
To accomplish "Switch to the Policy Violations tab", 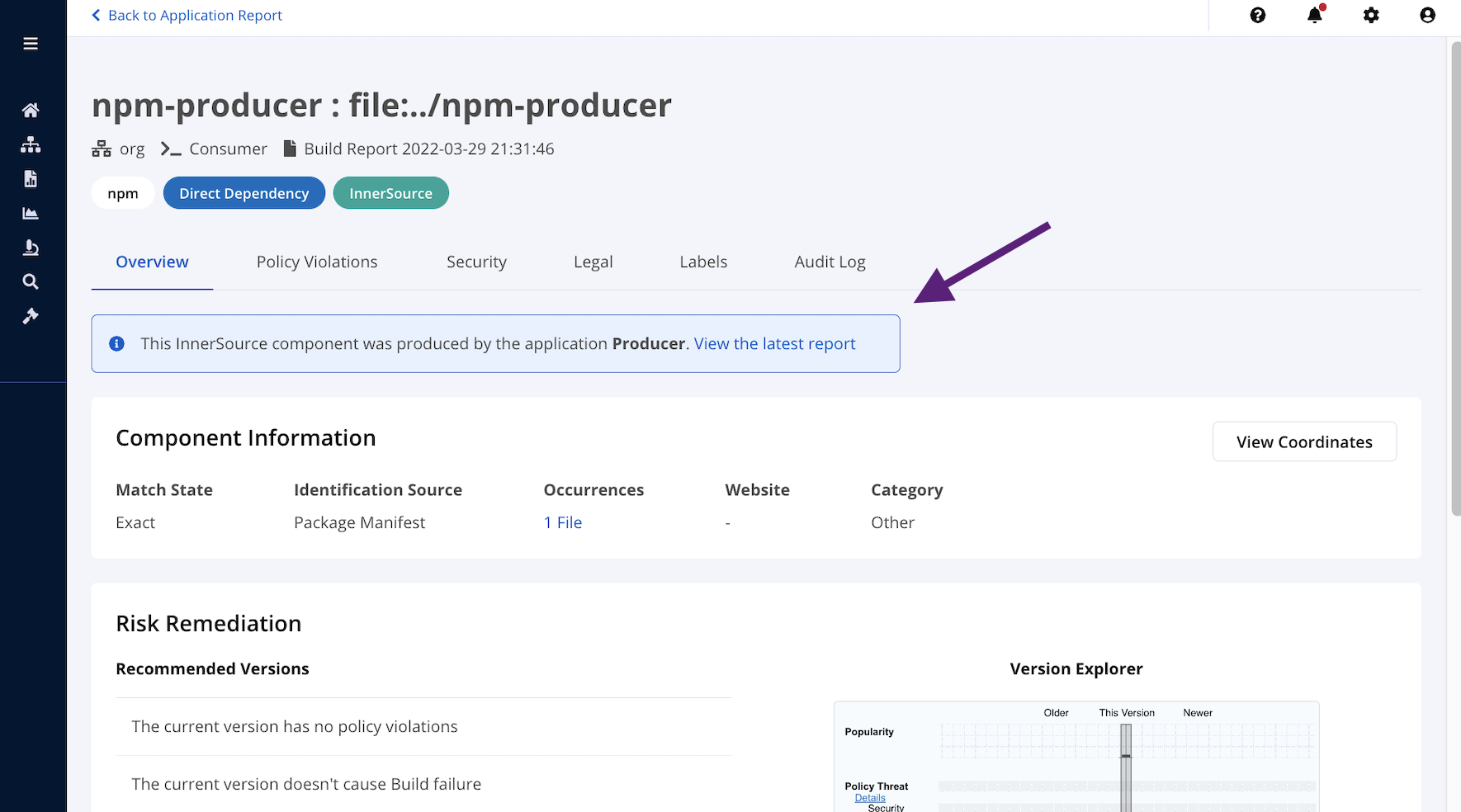I will point(317,262).
